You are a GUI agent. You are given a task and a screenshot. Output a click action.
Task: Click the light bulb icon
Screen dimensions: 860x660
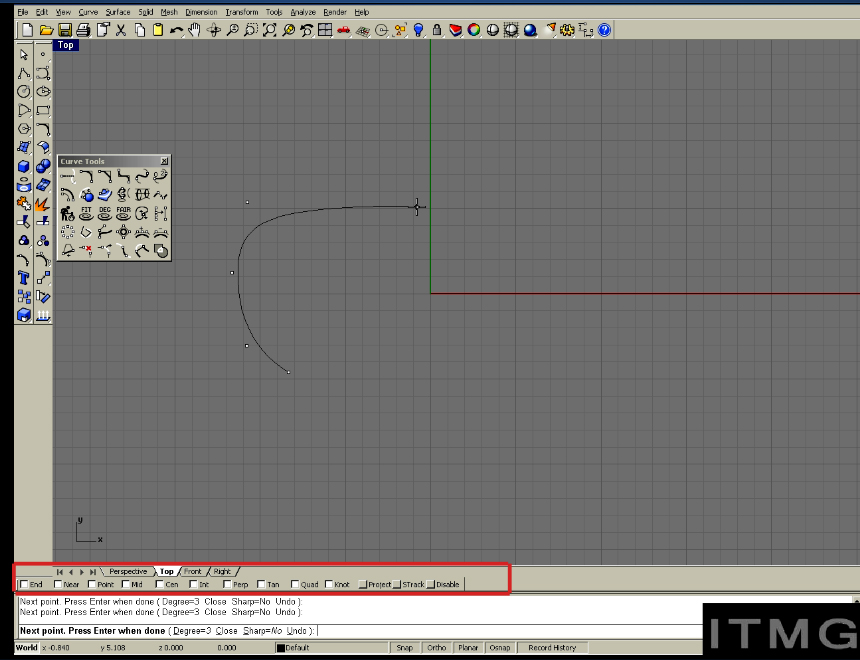click(x=418, y=30)
